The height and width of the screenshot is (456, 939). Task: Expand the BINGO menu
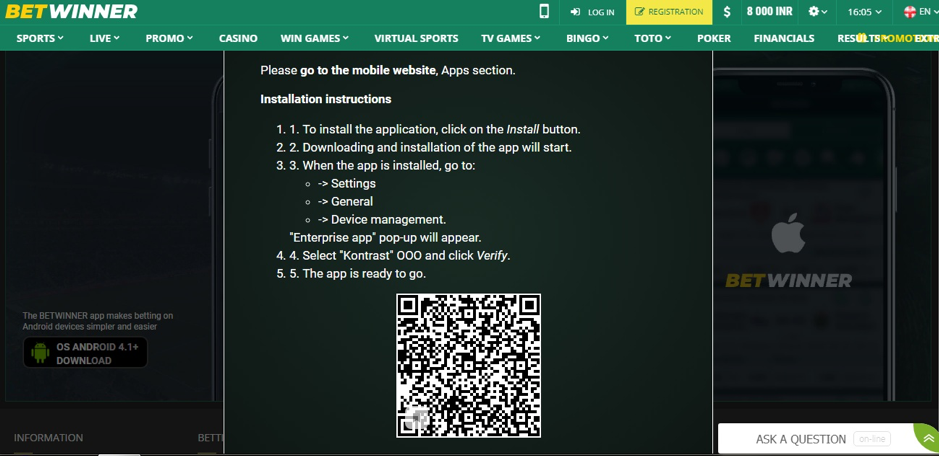click(587, 38)
